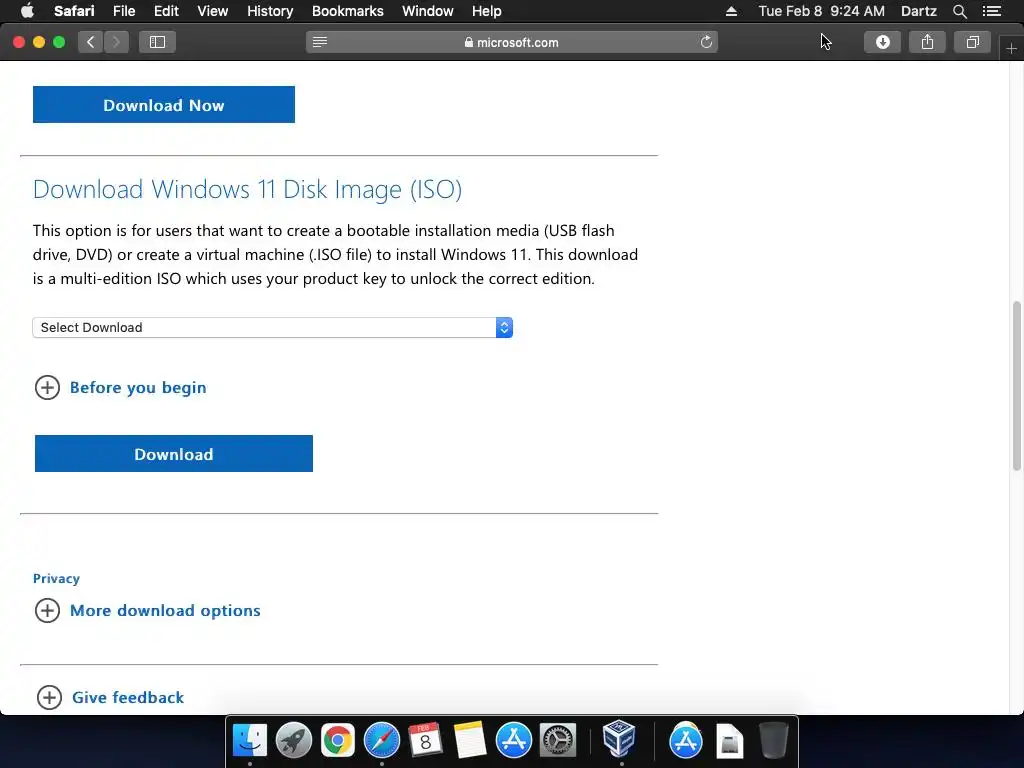This screenshot has width=1024, height=768.
Task: Open the Trash in the Dock
Action: point(774,740)
